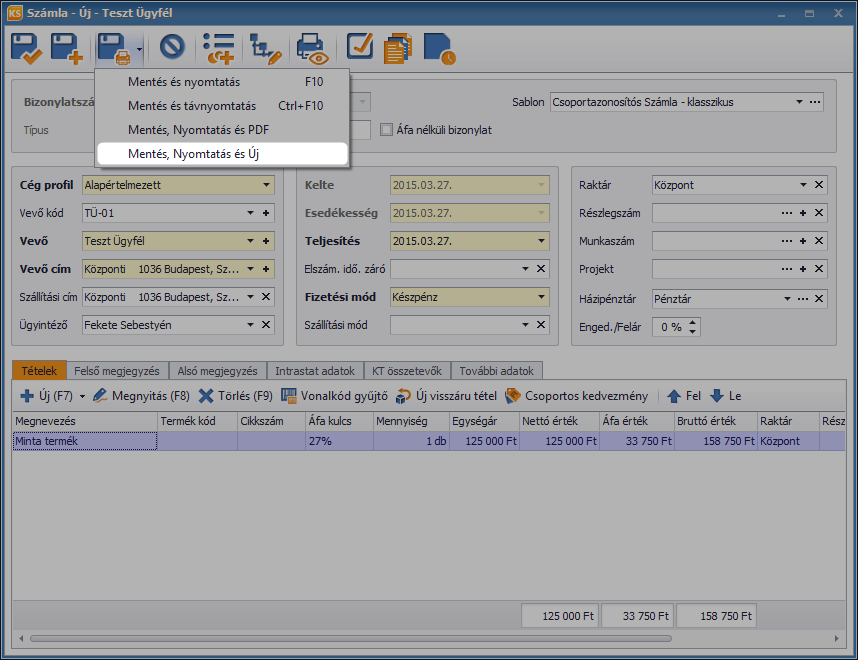Clear the Projekt field with X
The height and width of the screenshot is (660, 858).
(819, 269)
